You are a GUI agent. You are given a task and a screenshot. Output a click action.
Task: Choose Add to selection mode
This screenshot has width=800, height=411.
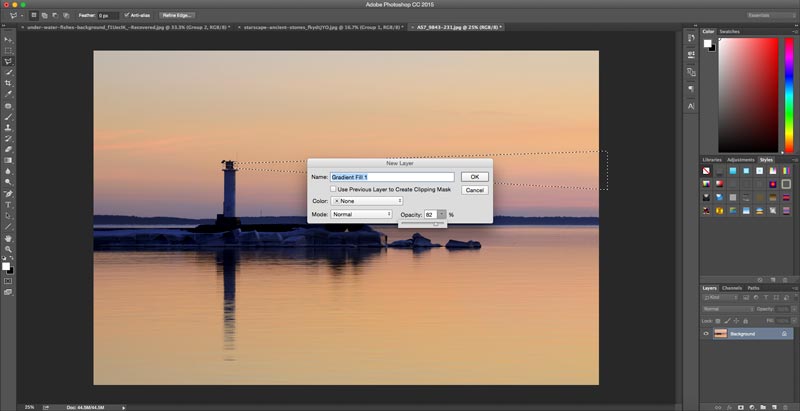pyautogui.click(x=44, y=15)
